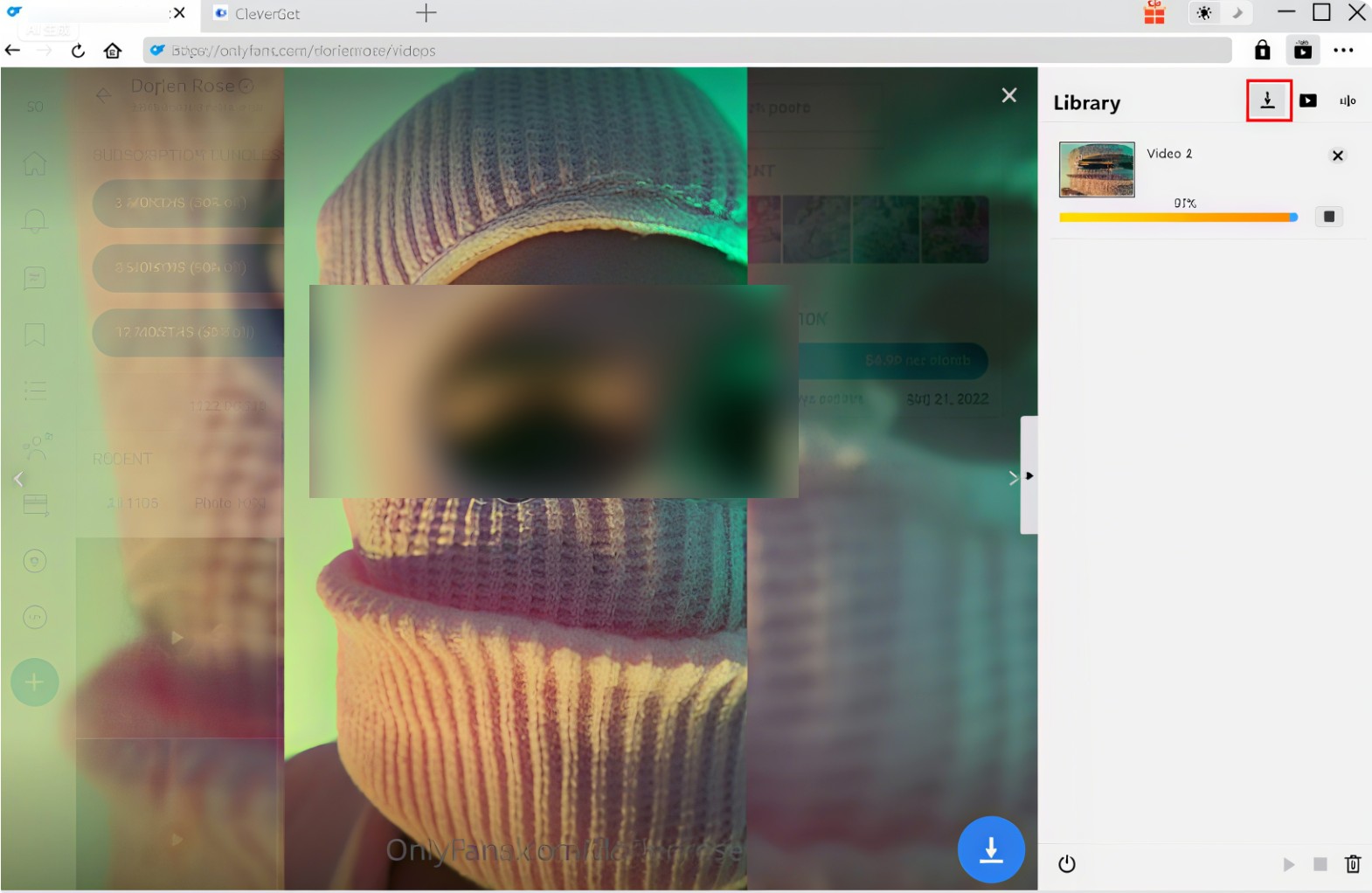This screenshot has width=1372, height=893.
Task: Toggle the Library panel toolbar icon
Action: [1303, 50]
